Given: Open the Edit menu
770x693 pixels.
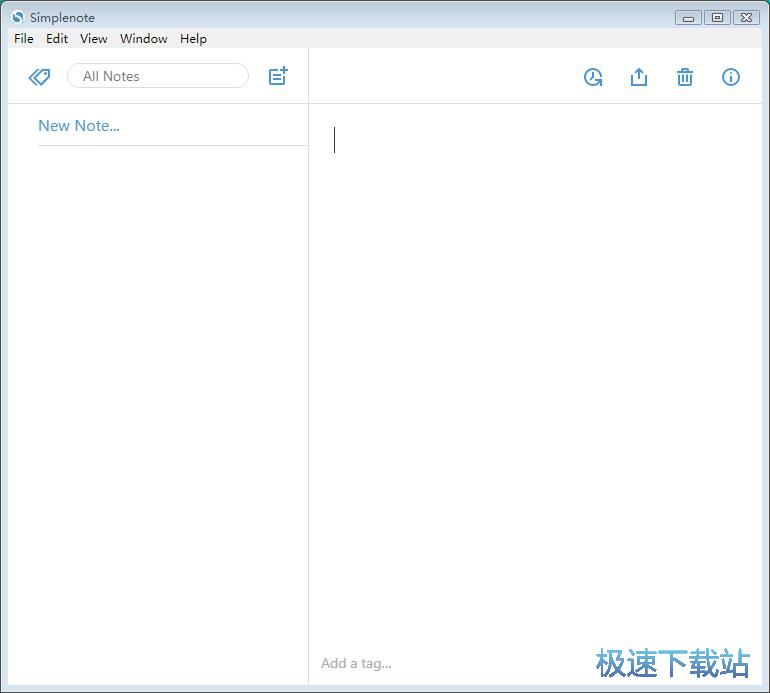Looking at the screenshot, I should 57,39.
